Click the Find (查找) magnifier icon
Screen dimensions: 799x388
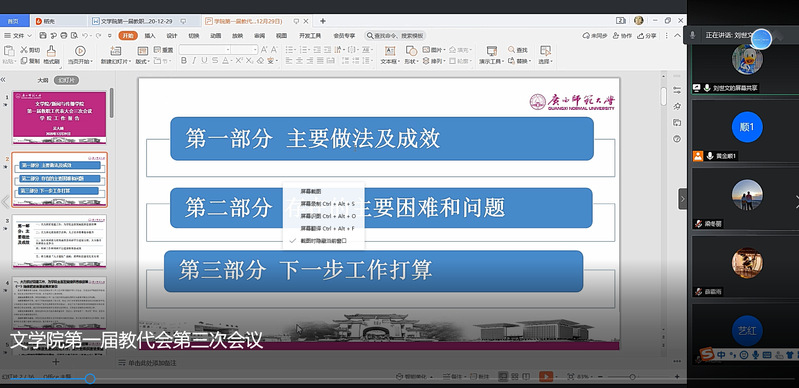[512, 50]
